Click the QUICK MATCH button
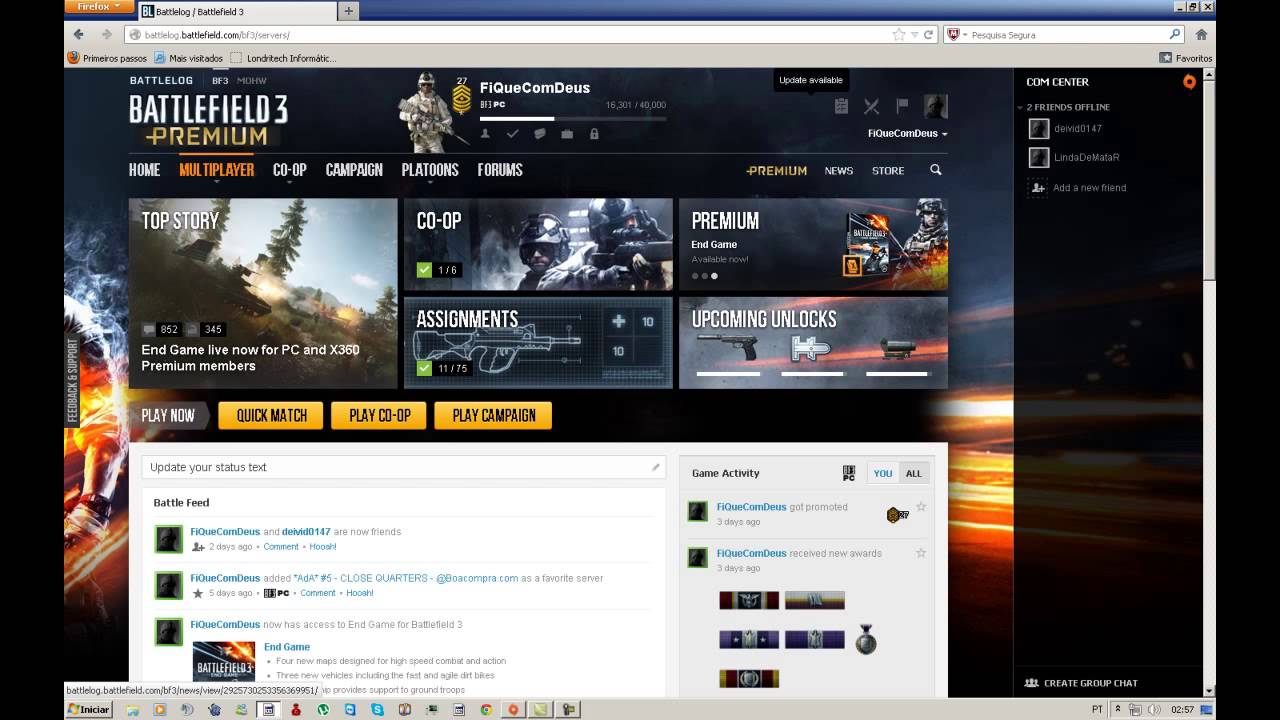 pos(271,416)
